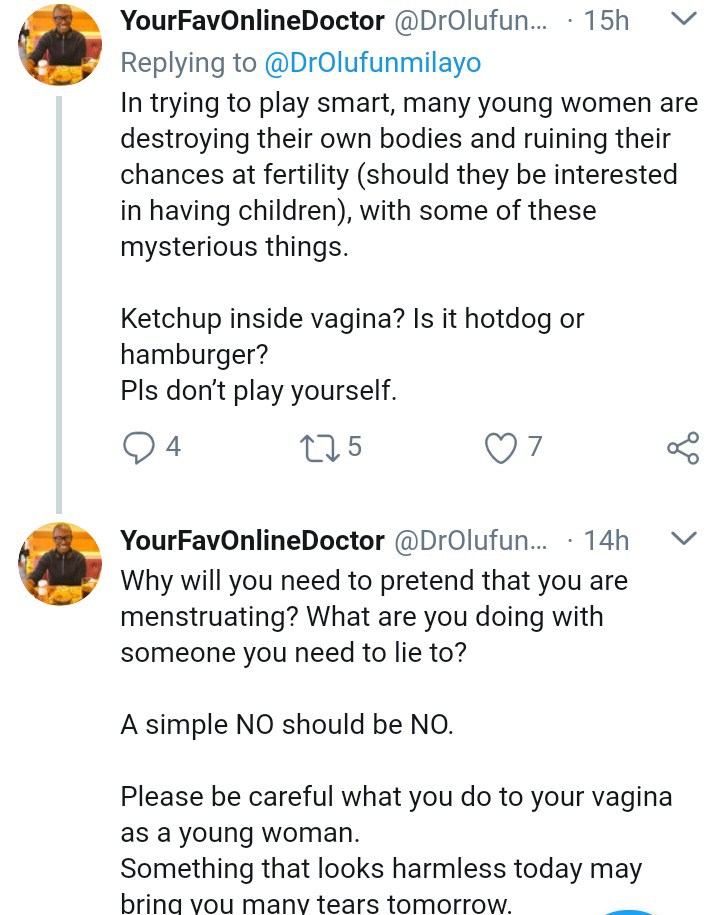Open YourFavOnlineDoctor name on first tweet
The width and height of the screenshot is (720, 915).
pos(252,20)
